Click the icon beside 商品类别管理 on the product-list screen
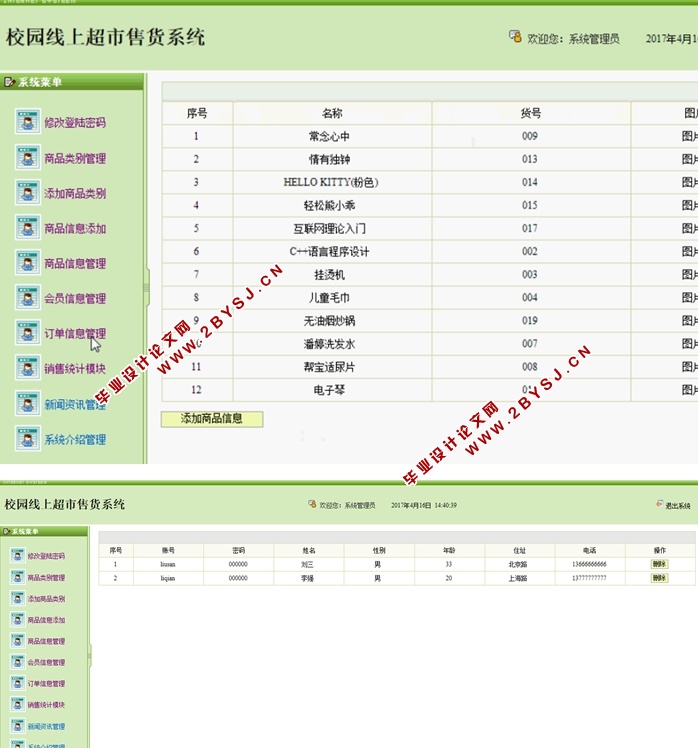The image size is (698, 748). click(x=28, y=157)
